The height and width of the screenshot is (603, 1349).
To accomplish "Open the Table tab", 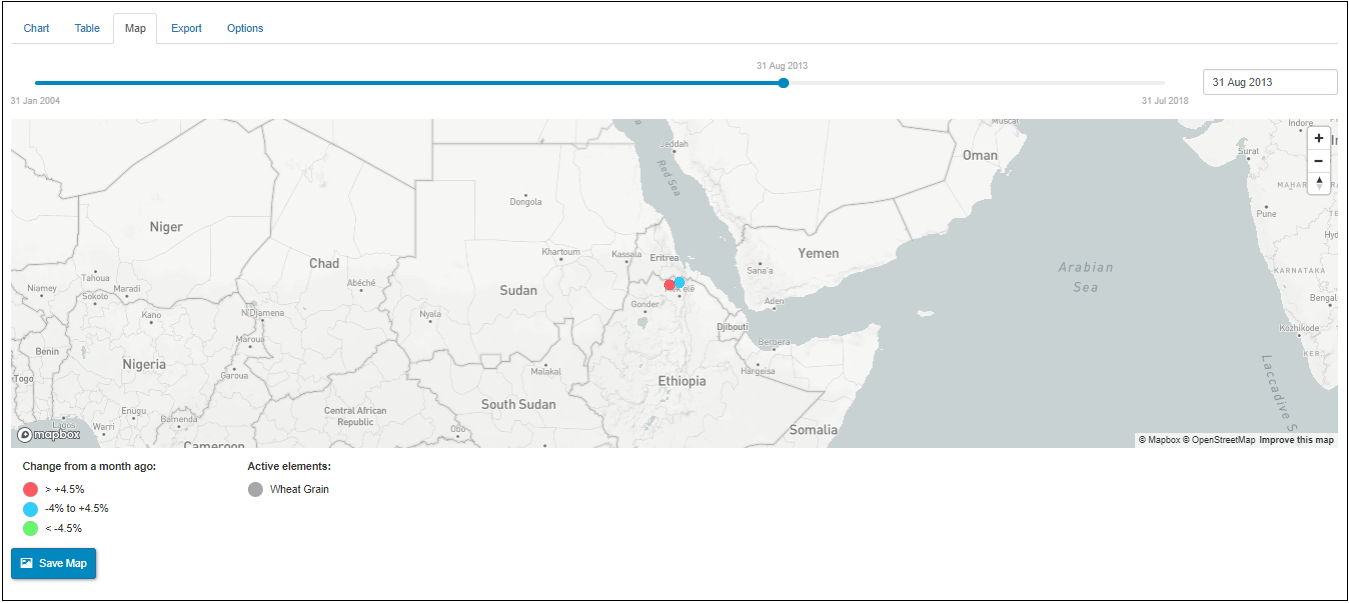I will (87, 28).
